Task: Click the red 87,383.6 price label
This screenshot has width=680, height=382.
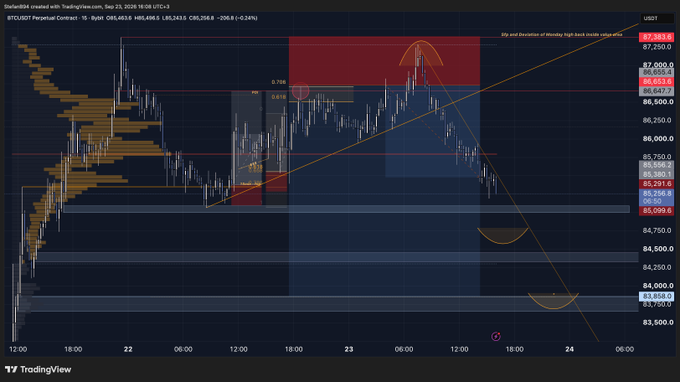Action: (x=657, y=37)
